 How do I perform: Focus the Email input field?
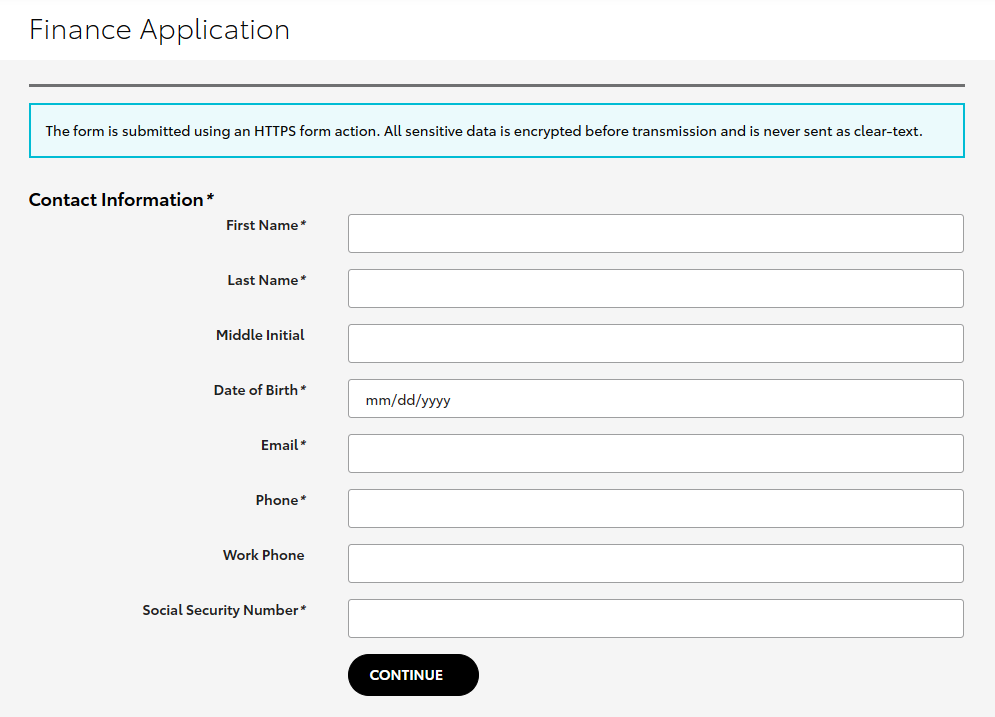656,454
